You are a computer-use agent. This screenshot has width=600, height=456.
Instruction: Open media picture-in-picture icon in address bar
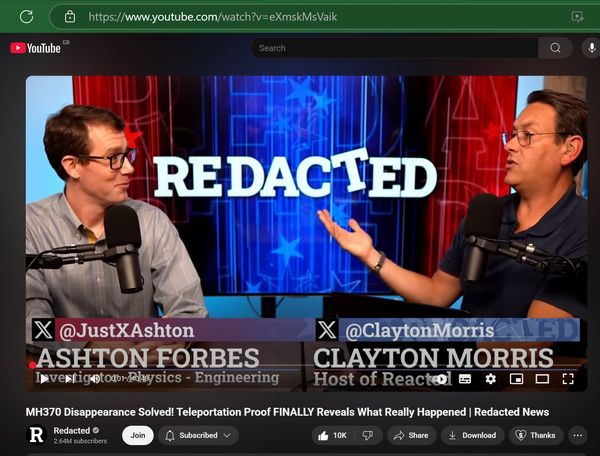point(577,16)
